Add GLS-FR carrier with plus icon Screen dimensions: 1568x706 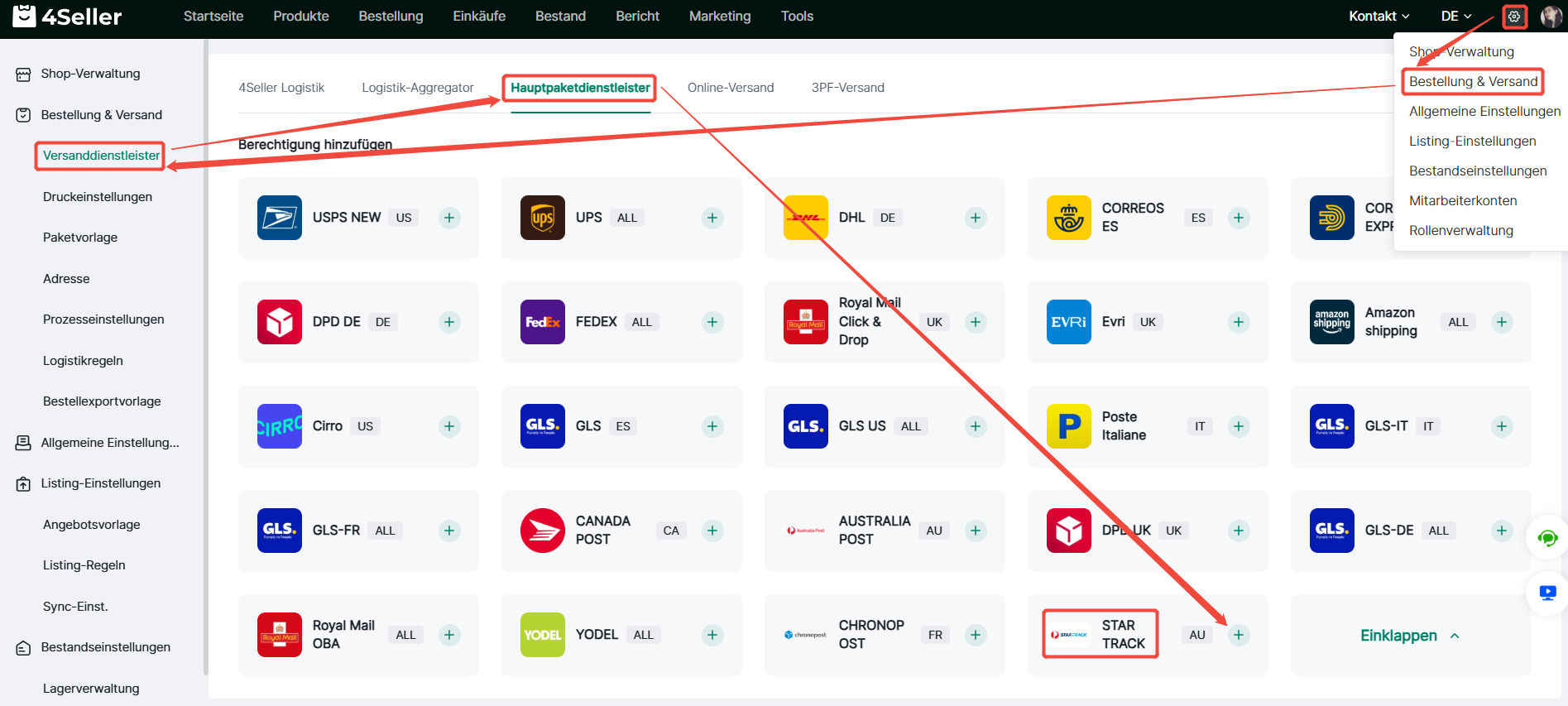pyautogui.click(x=449, y=531)
